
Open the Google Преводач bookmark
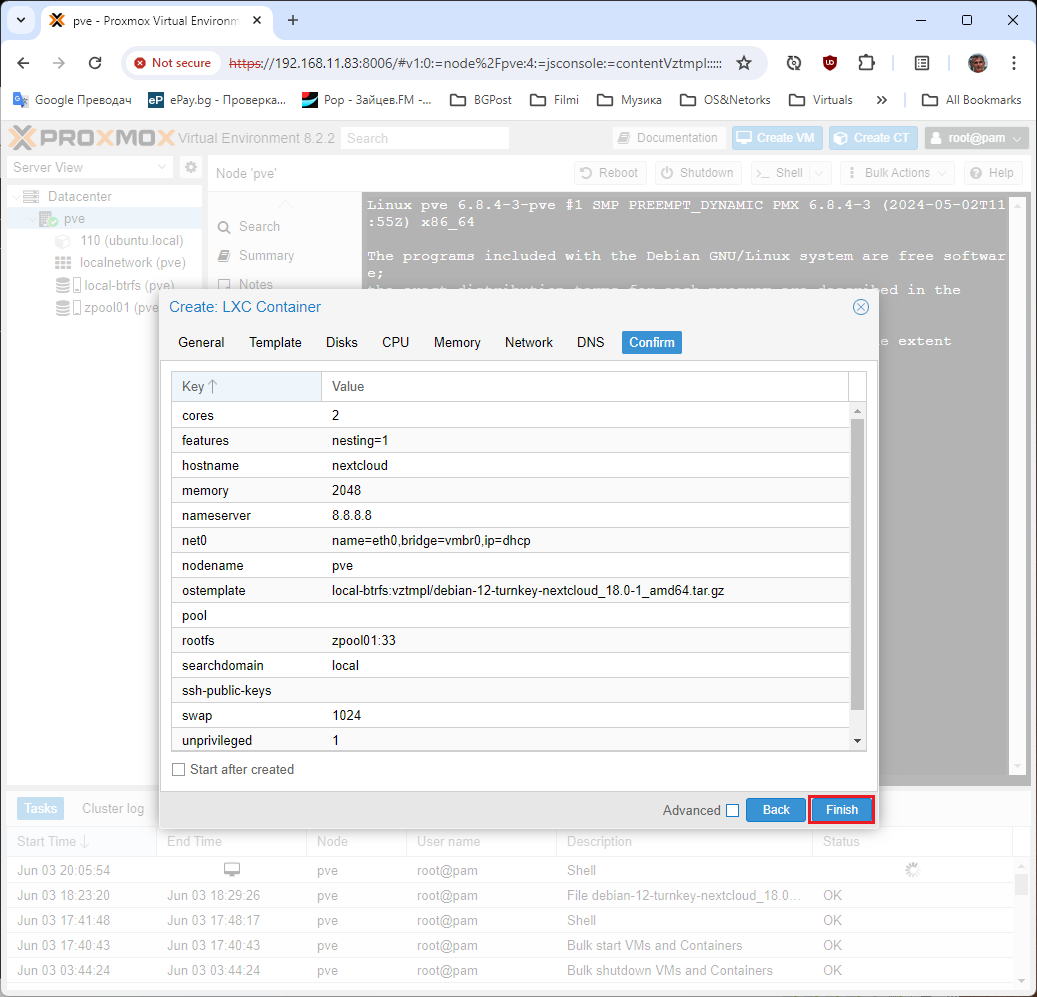(72, 100)
